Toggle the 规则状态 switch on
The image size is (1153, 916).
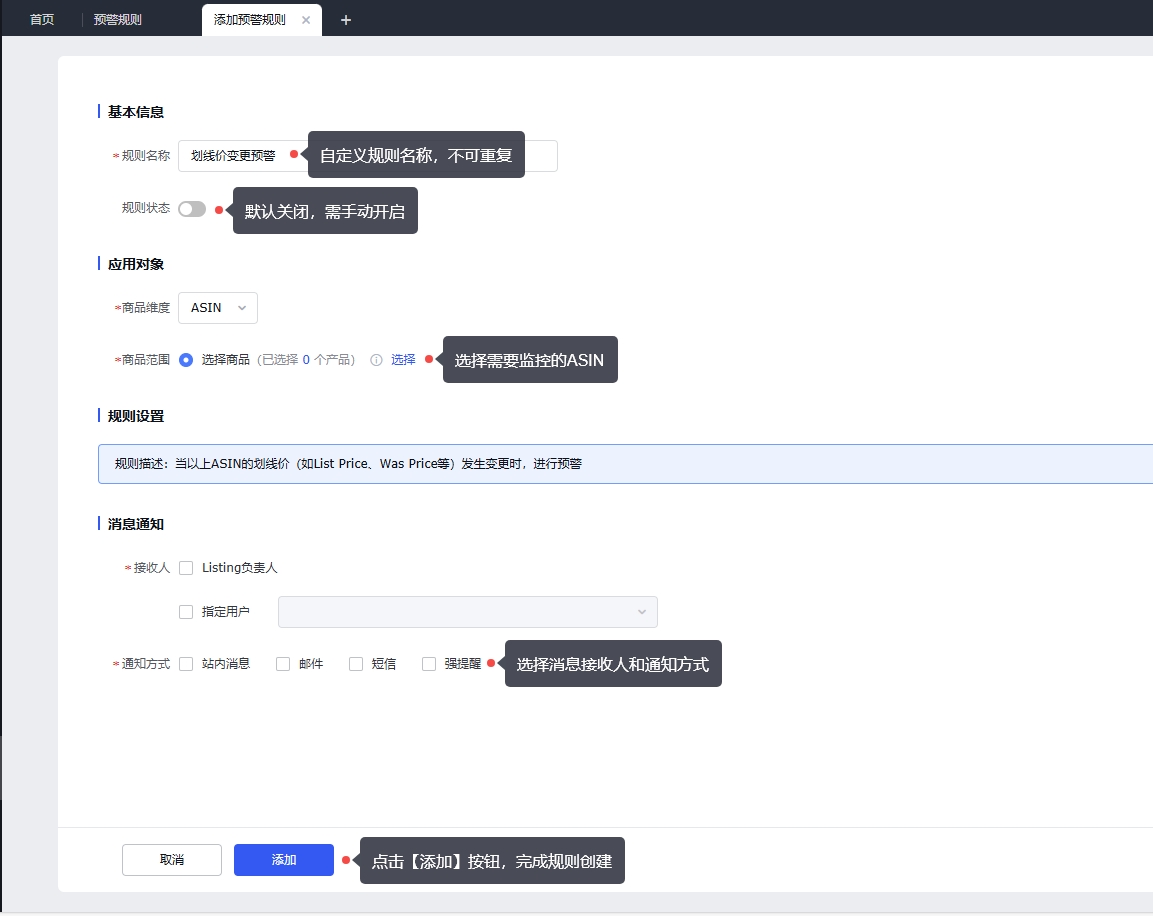click(192, 209)
